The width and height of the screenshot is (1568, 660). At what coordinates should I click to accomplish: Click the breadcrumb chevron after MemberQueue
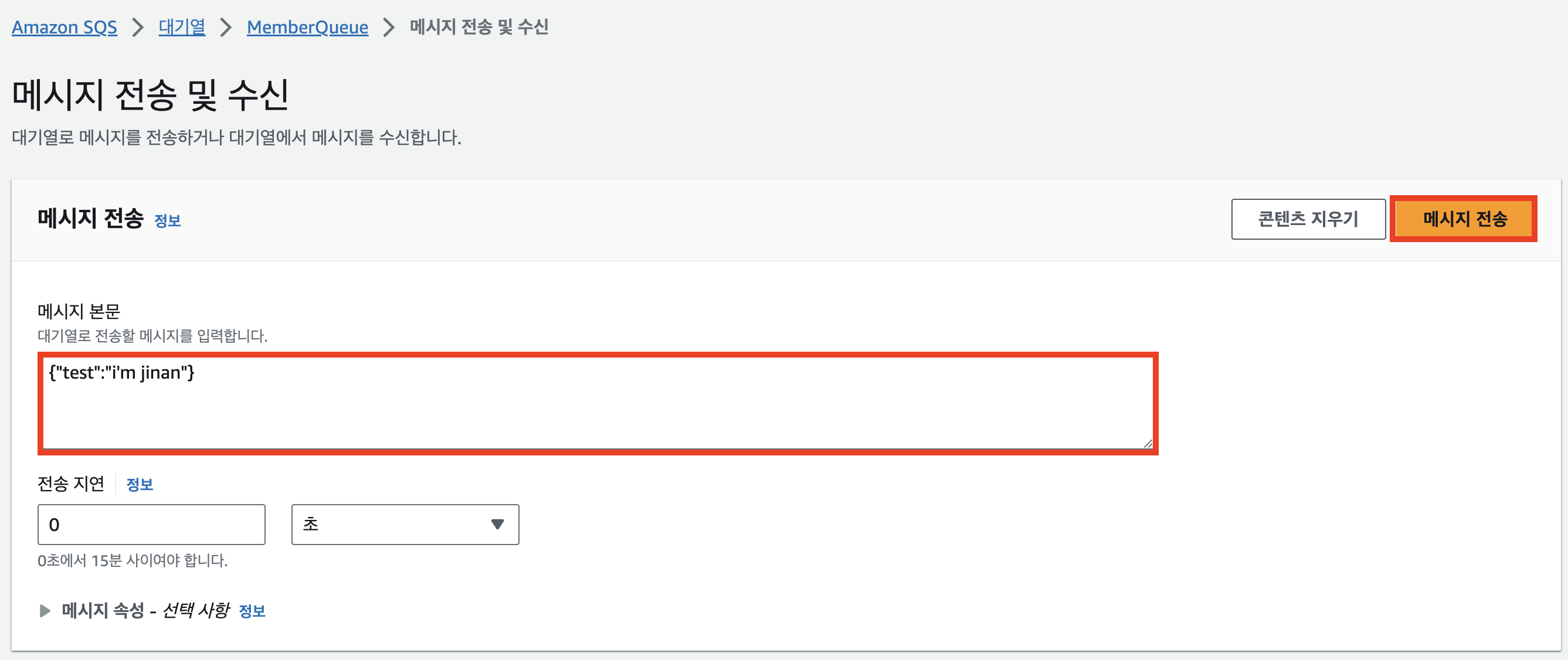388,28
